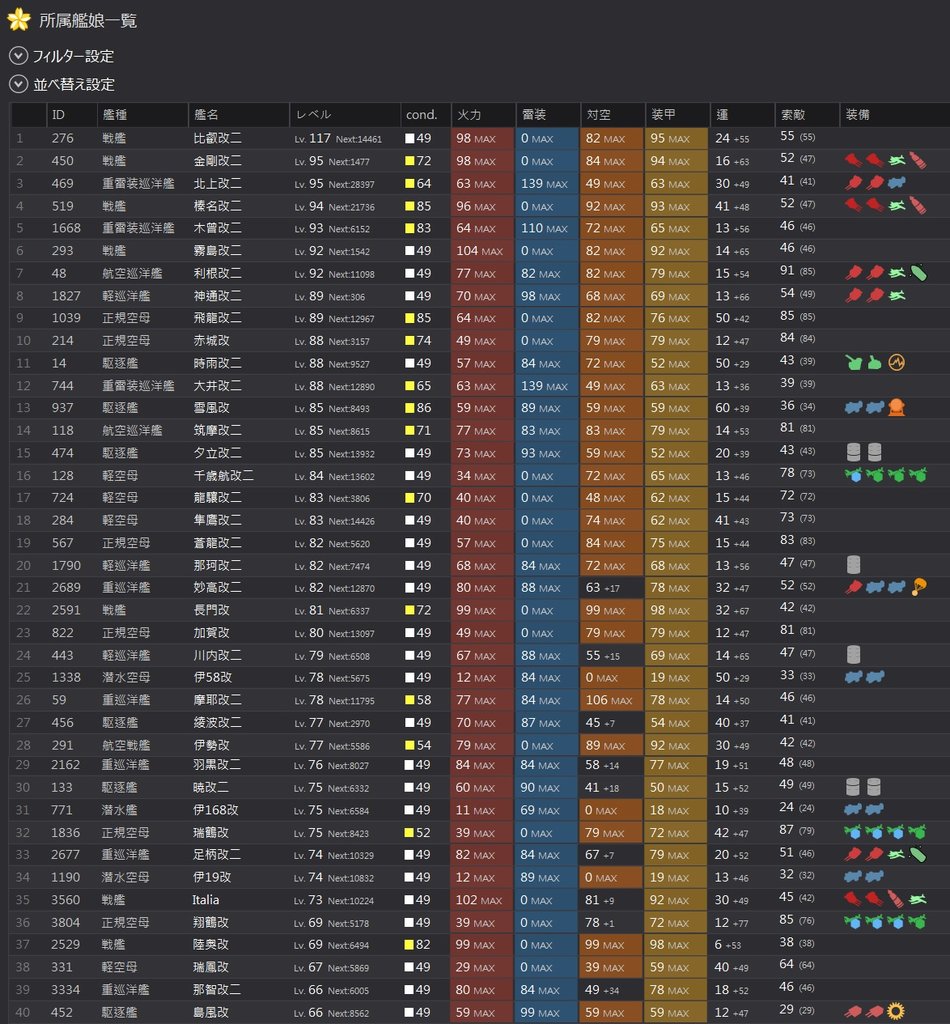
Task: Click the orange radar icon in 時雨改二's equipment
Action: click(x=896, y=362)
